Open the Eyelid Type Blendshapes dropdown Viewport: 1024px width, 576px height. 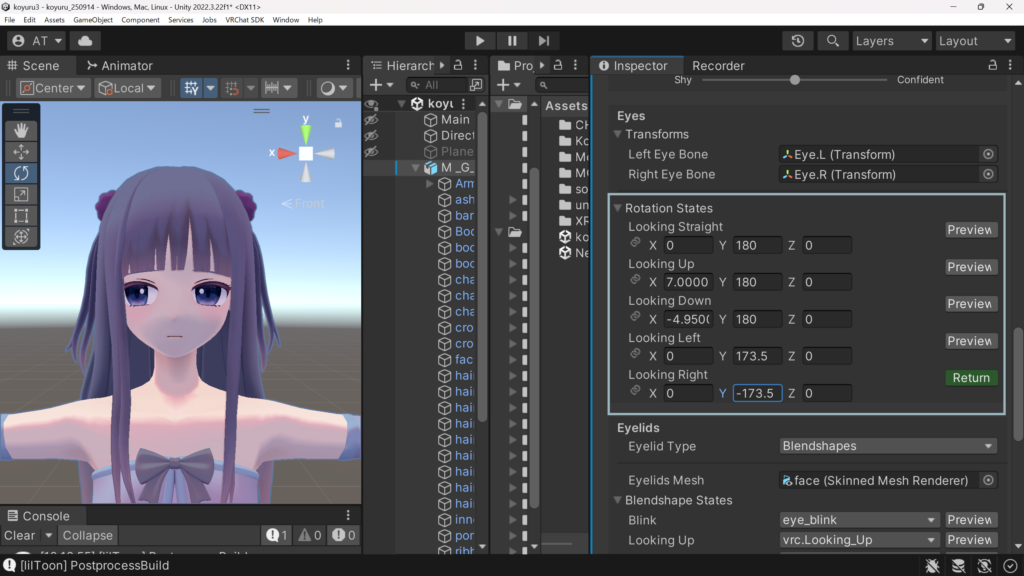(x=887, y=445)
